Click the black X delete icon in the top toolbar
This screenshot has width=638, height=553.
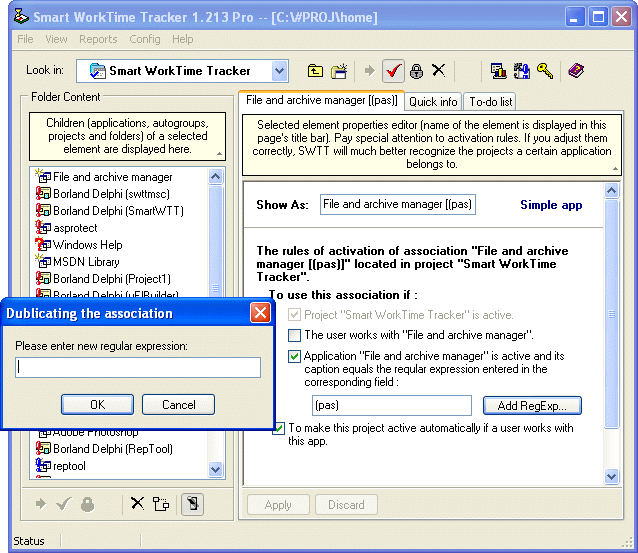439,70
